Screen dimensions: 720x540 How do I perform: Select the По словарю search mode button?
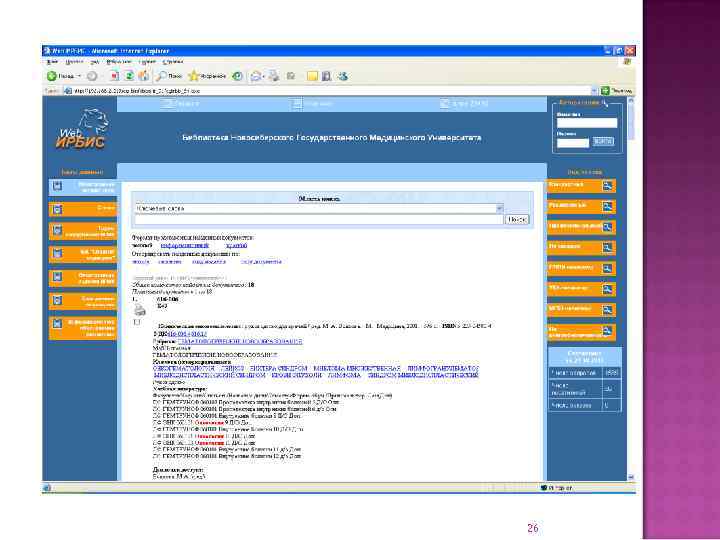click(581, 248)
